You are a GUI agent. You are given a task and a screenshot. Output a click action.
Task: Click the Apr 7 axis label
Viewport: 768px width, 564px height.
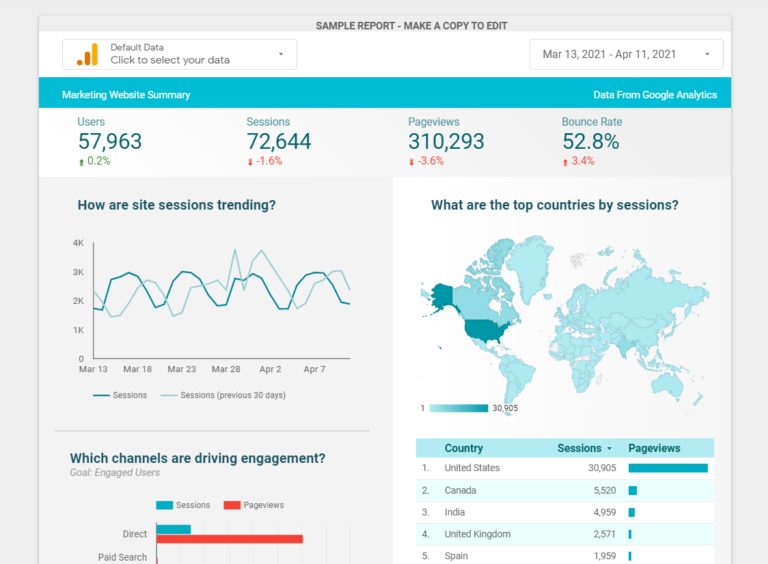coord(314,369)
